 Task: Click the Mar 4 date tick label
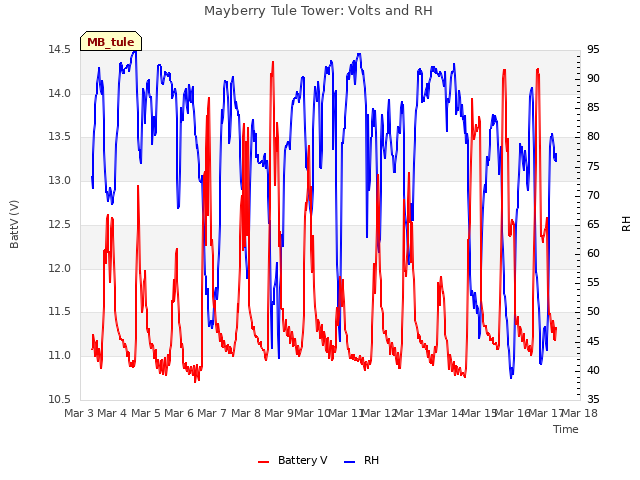(112, 413)
